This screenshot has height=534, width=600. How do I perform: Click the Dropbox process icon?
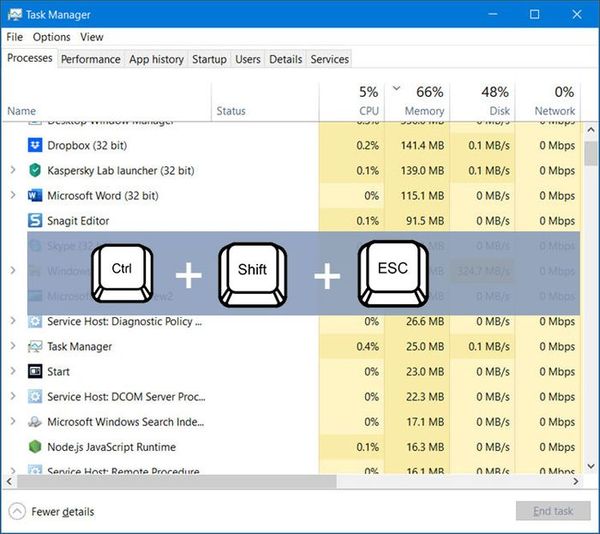click(x=36, y=146)
